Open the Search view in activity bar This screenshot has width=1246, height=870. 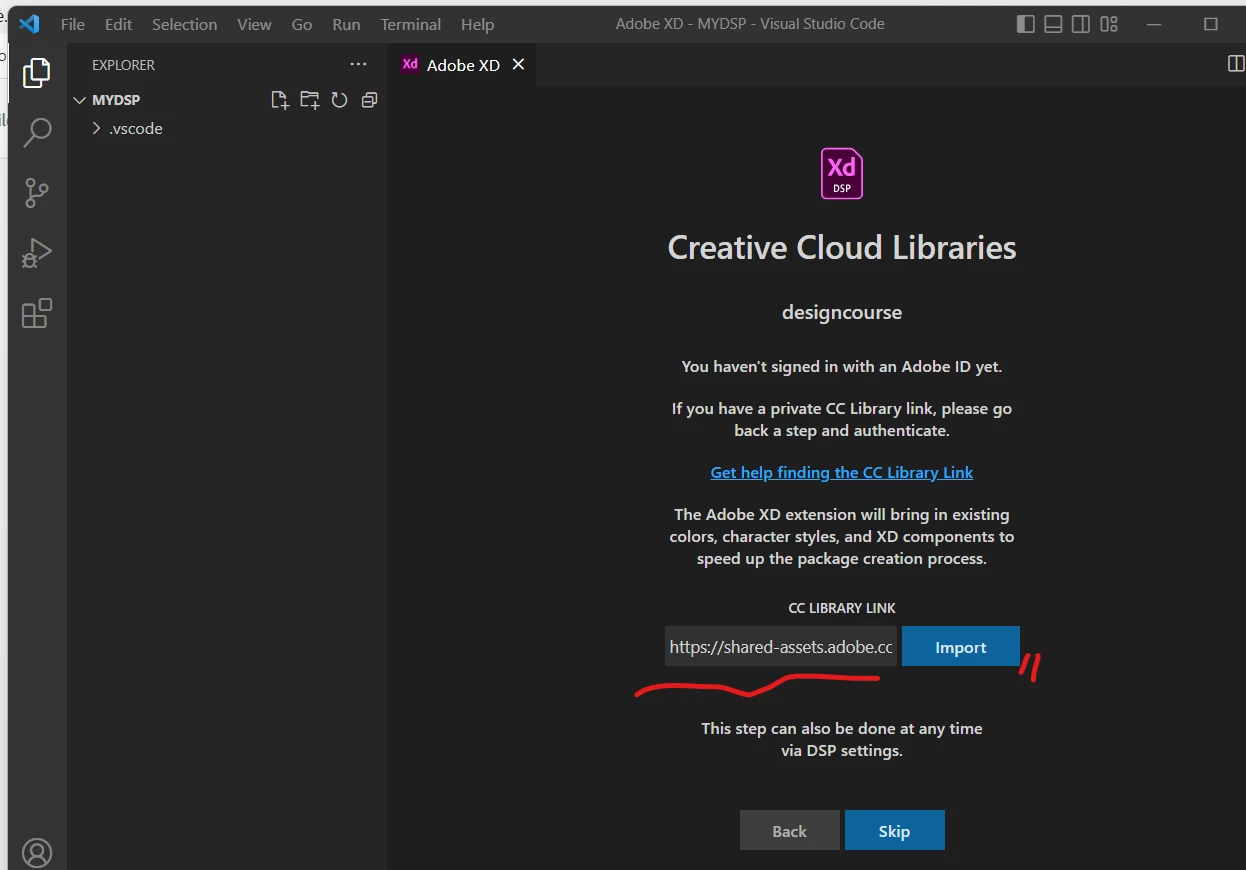point(37,132)
